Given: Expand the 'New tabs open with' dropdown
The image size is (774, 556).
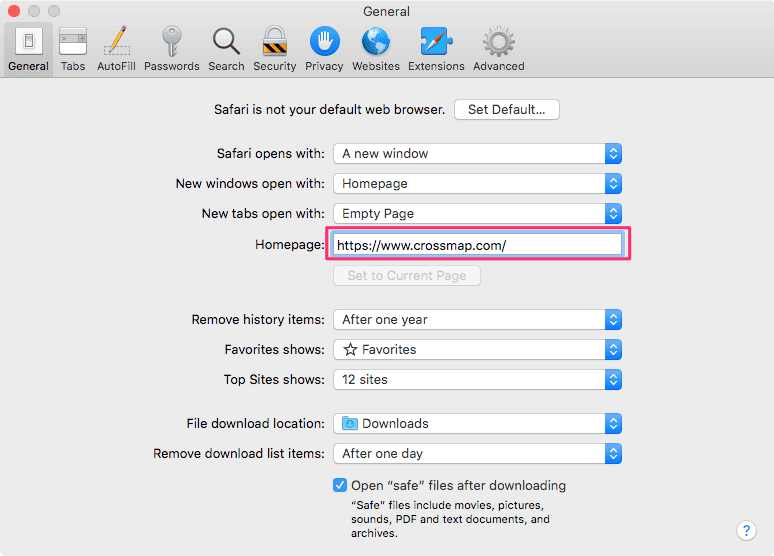Looking at the screenshot, I should [x=477, y=214].
